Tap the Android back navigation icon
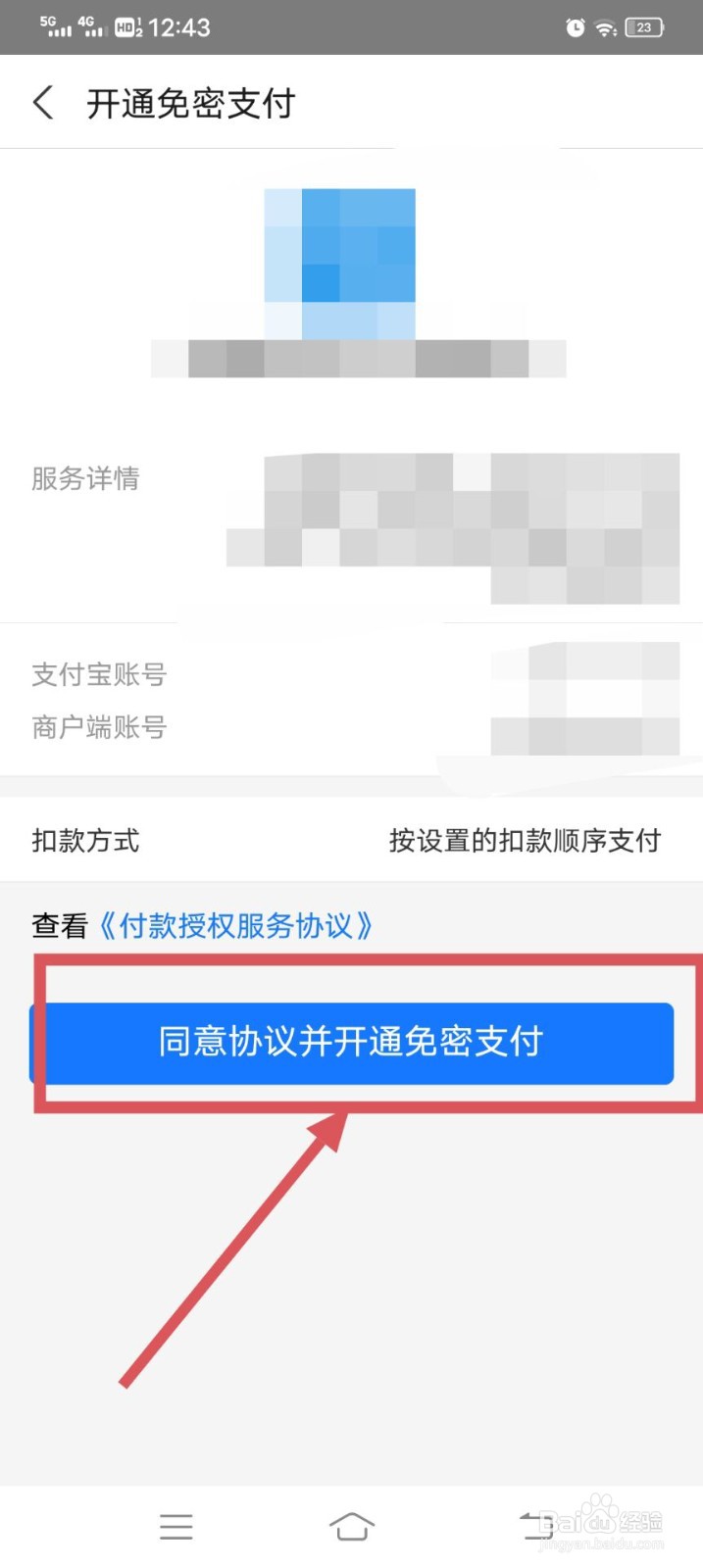703x1568 pixels. tap(534, 1526)
